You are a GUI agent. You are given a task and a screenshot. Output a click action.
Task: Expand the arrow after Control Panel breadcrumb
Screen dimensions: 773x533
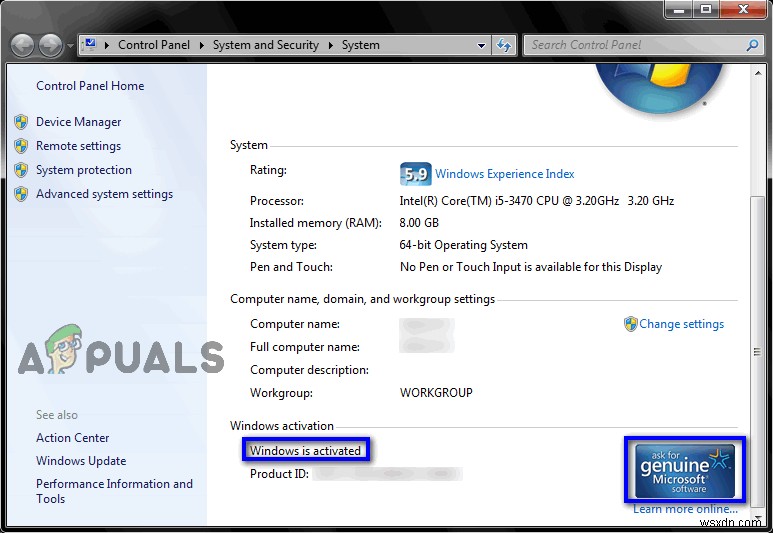(202, 45)
